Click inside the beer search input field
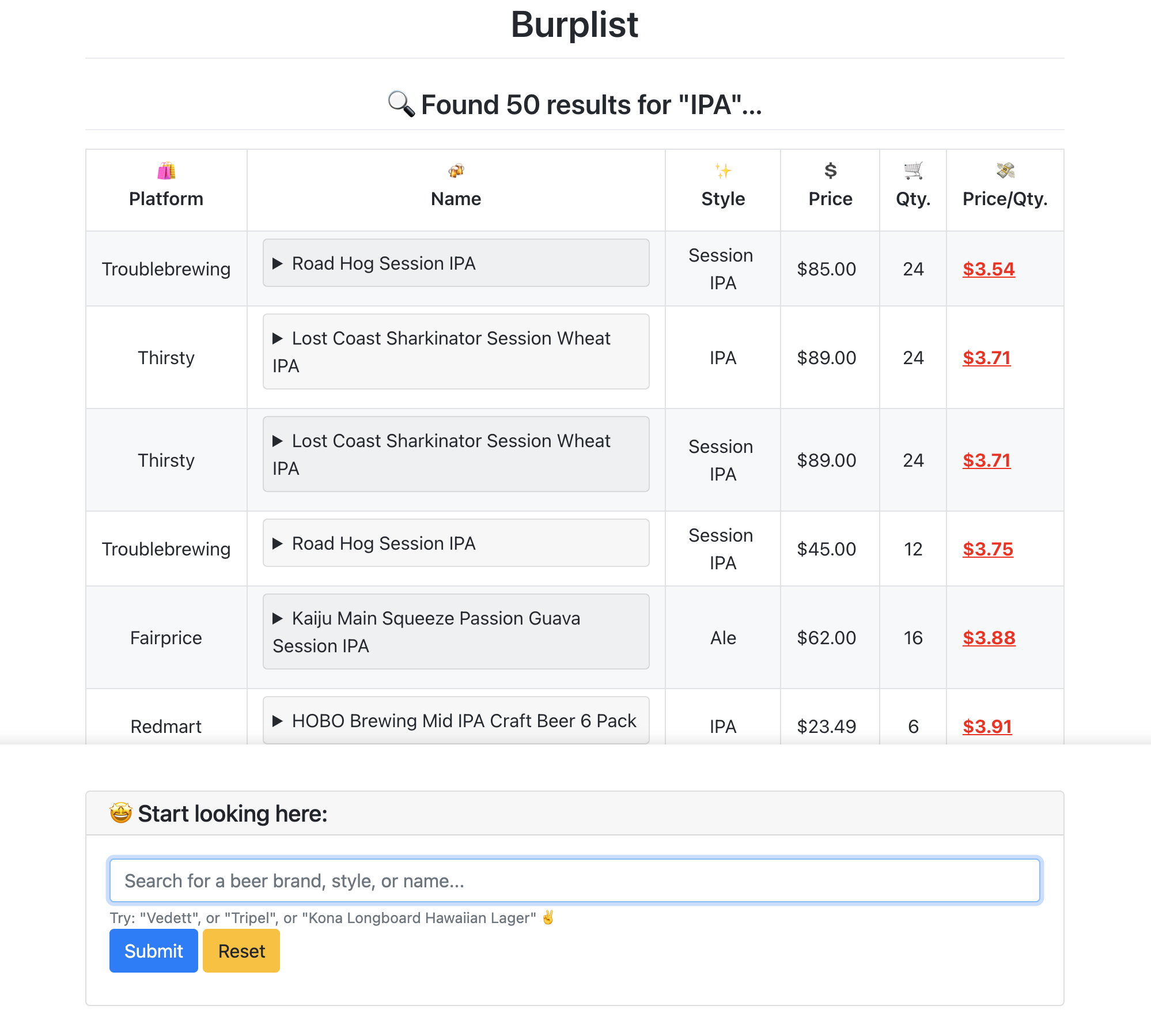Screen dimensions: 1151x1036 [x=575, y=880]
